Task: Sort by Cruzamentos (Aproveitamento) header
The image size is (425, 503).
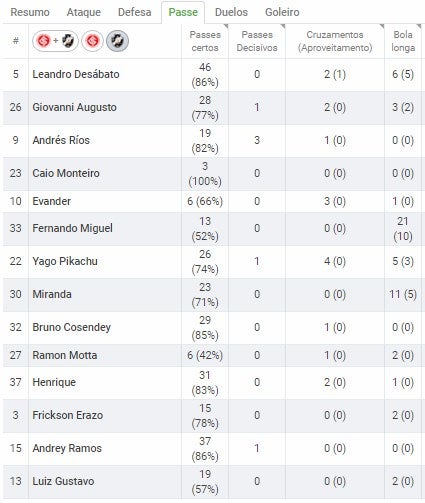Action: (335, 41)
